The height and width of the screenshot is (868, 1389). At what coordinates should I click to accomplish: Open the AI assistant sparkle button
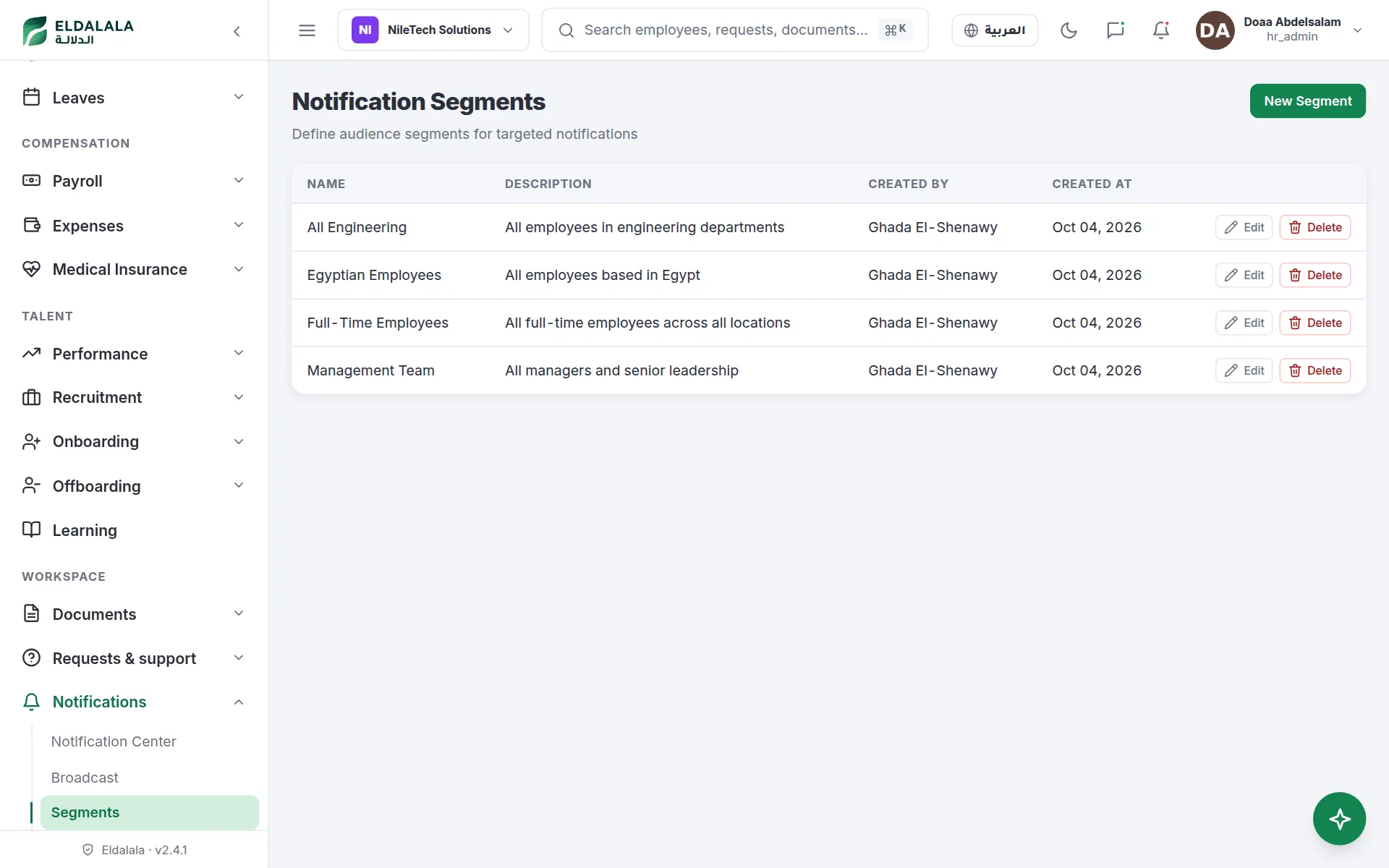pyautogui.click(x=1339, y=819)
